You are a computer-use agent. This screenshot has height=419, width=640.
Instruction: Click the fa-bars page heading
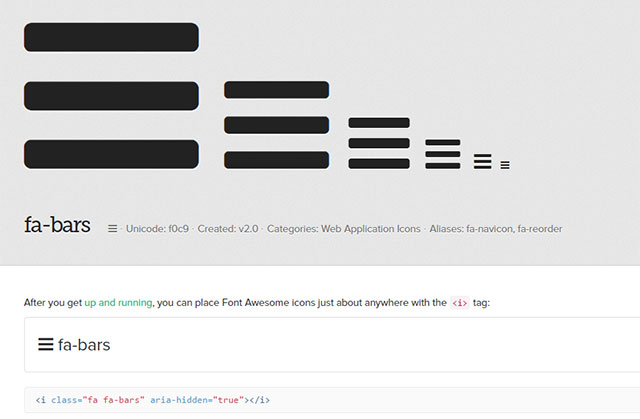pyautogui.click(x=57, y=226)
